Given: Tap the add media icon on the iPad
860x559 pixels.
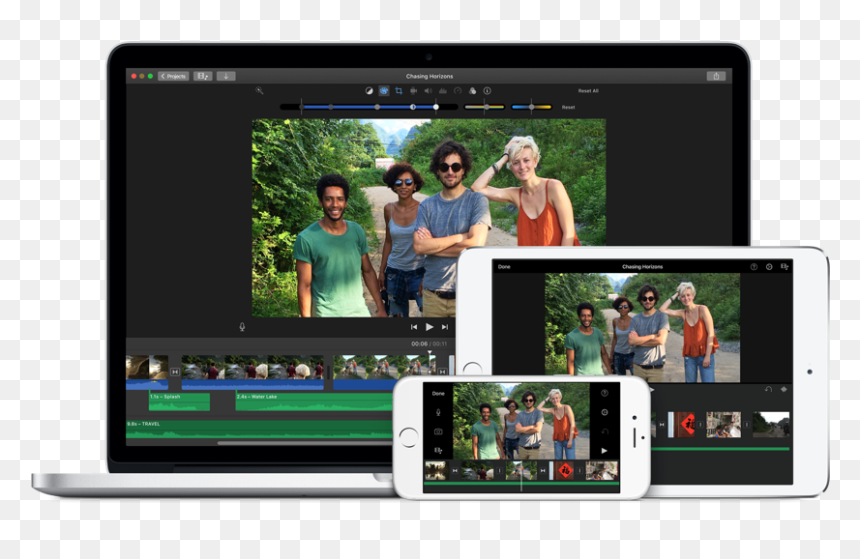Looking at the screenshot, I should tap(785, 267).
